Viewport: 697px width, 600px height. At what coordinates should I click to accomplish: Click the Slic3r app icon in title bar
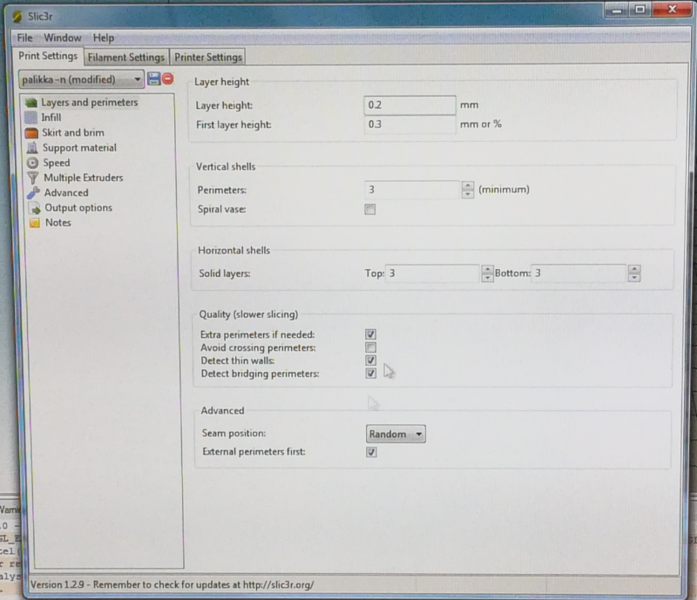point(17,16)
